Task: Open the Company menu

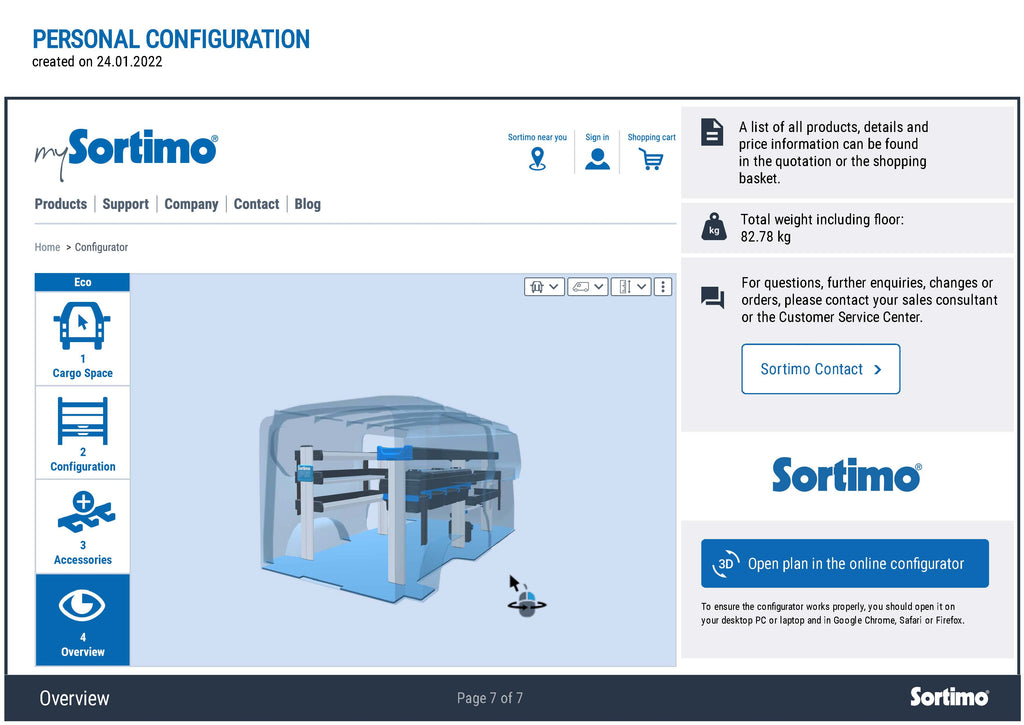Action: click(191, 204)
